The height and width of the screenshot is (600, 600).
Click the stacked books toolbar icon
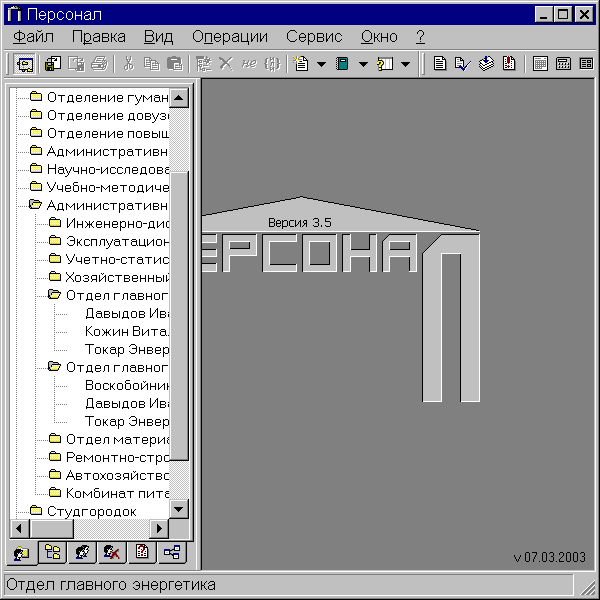486,64
